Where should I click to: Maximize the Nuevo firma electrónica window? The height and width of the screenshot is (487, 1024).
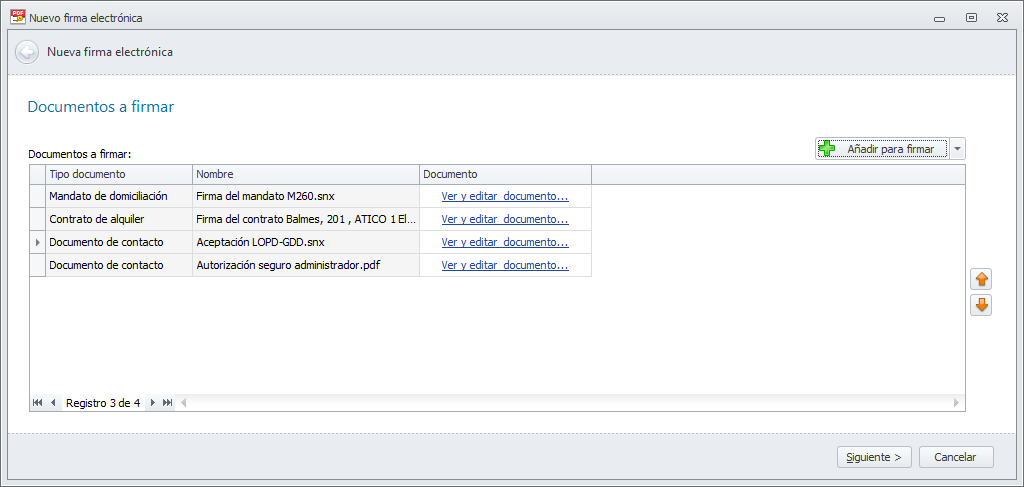tap(971, 18)
